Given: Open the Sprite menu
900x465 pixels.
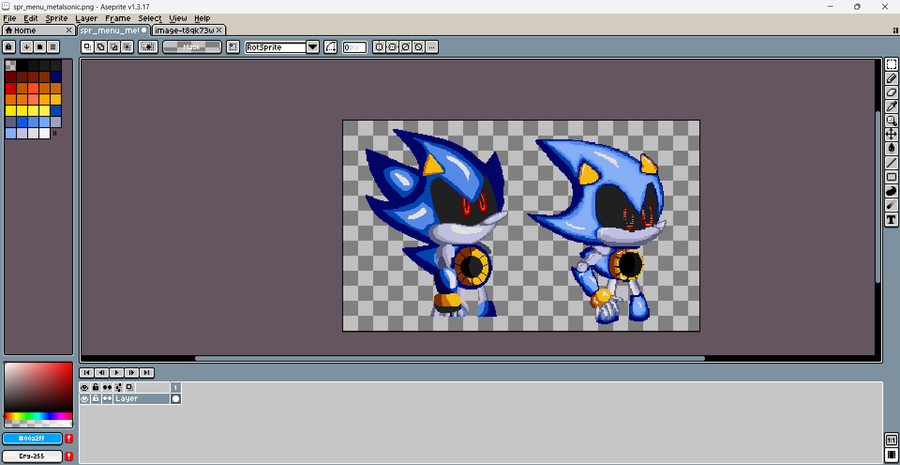Looking at the screenshot, I should 57,18.
